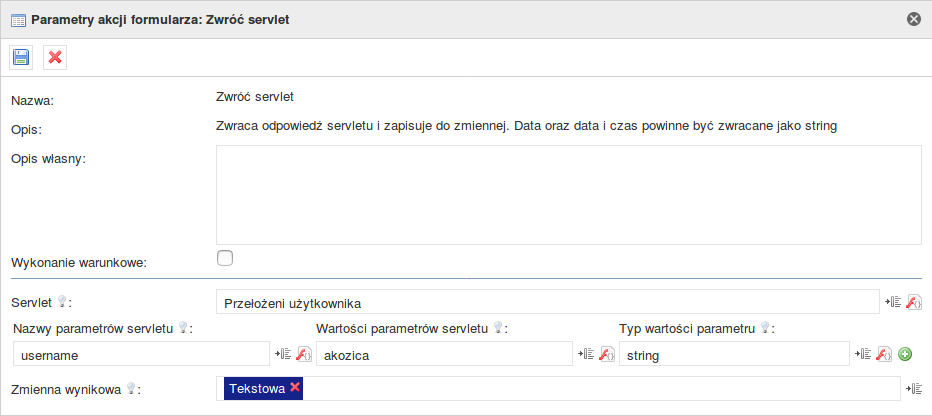Open variable picker for Zmienna wynikowa field
The height and width of the screenshot is (416, 932).
click(914, 389)
